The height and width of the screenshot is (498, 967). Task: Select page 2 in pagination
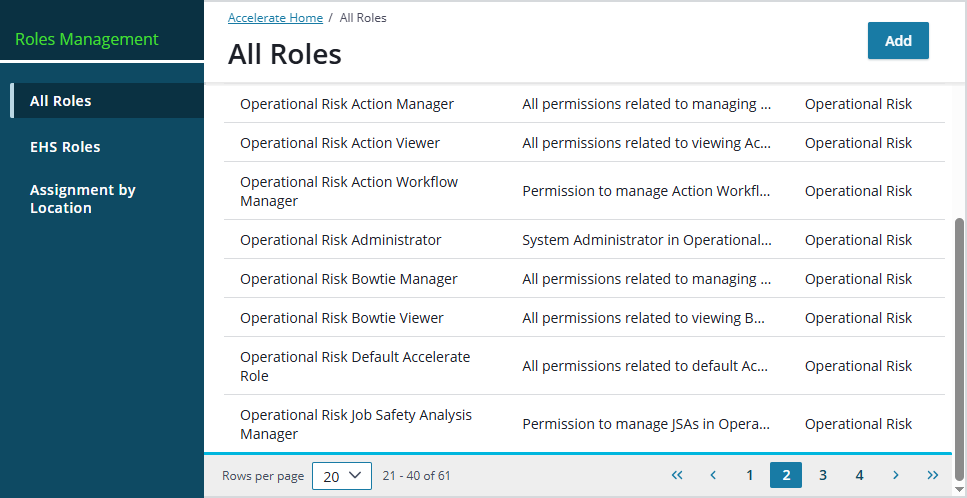tap(786, 475)
